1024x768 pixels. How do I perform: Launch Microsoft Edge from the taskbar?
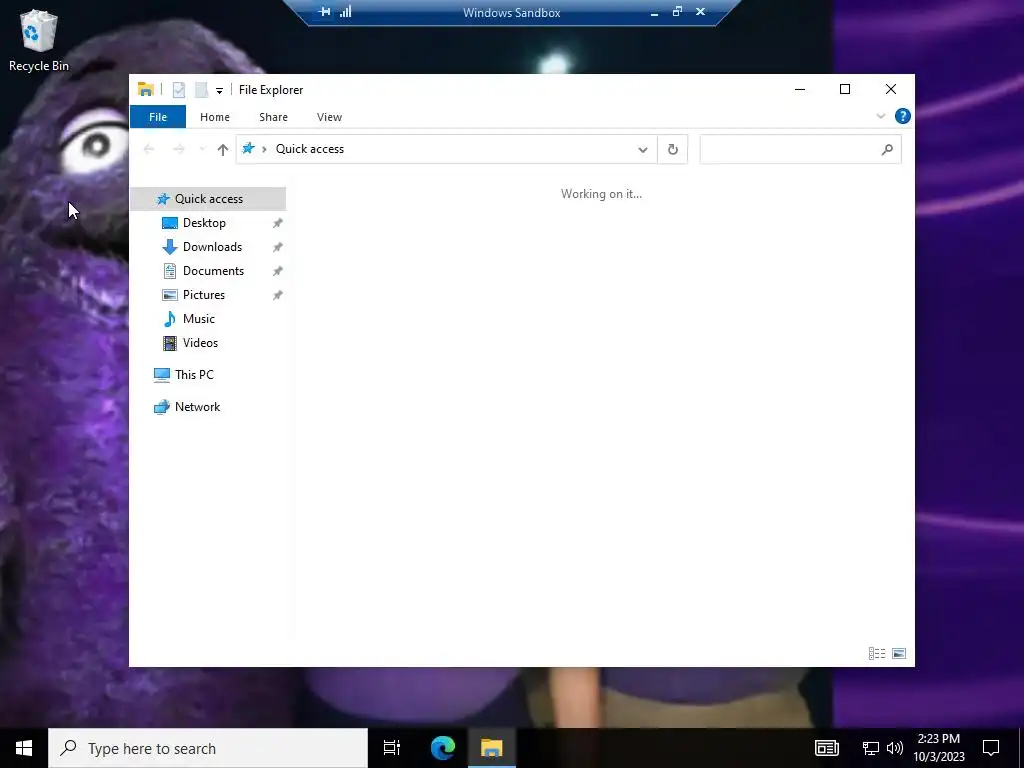442,748
